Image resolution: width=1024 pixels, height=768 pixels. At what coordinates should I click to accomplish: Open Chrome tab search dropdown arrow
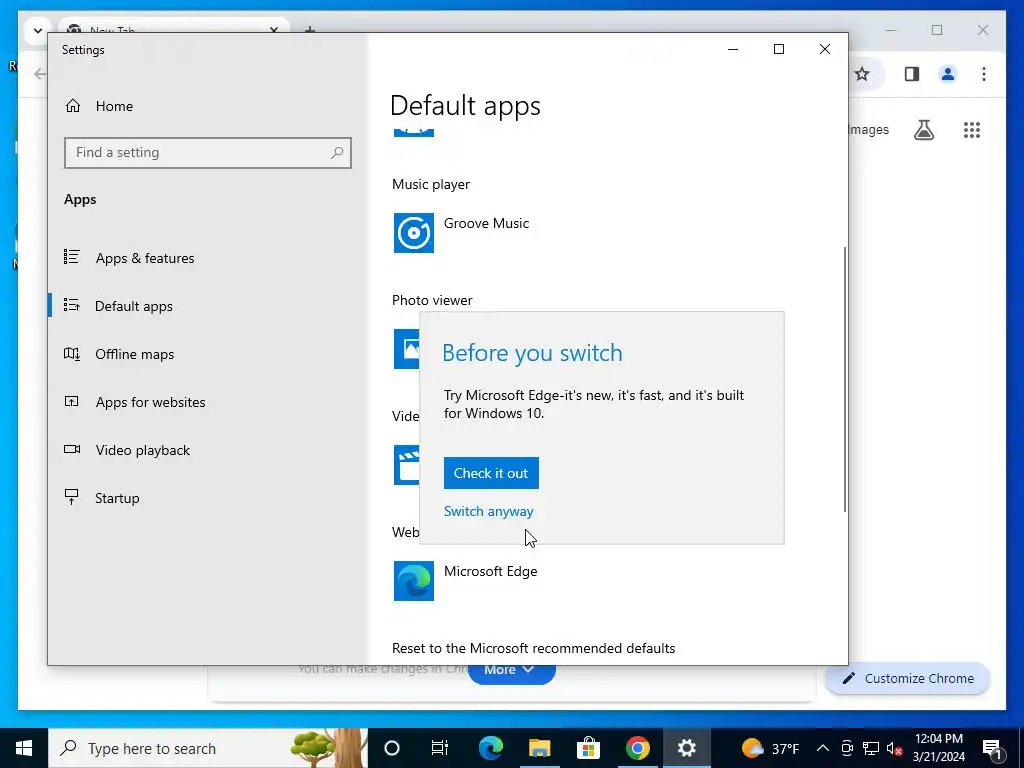[37, 30]
